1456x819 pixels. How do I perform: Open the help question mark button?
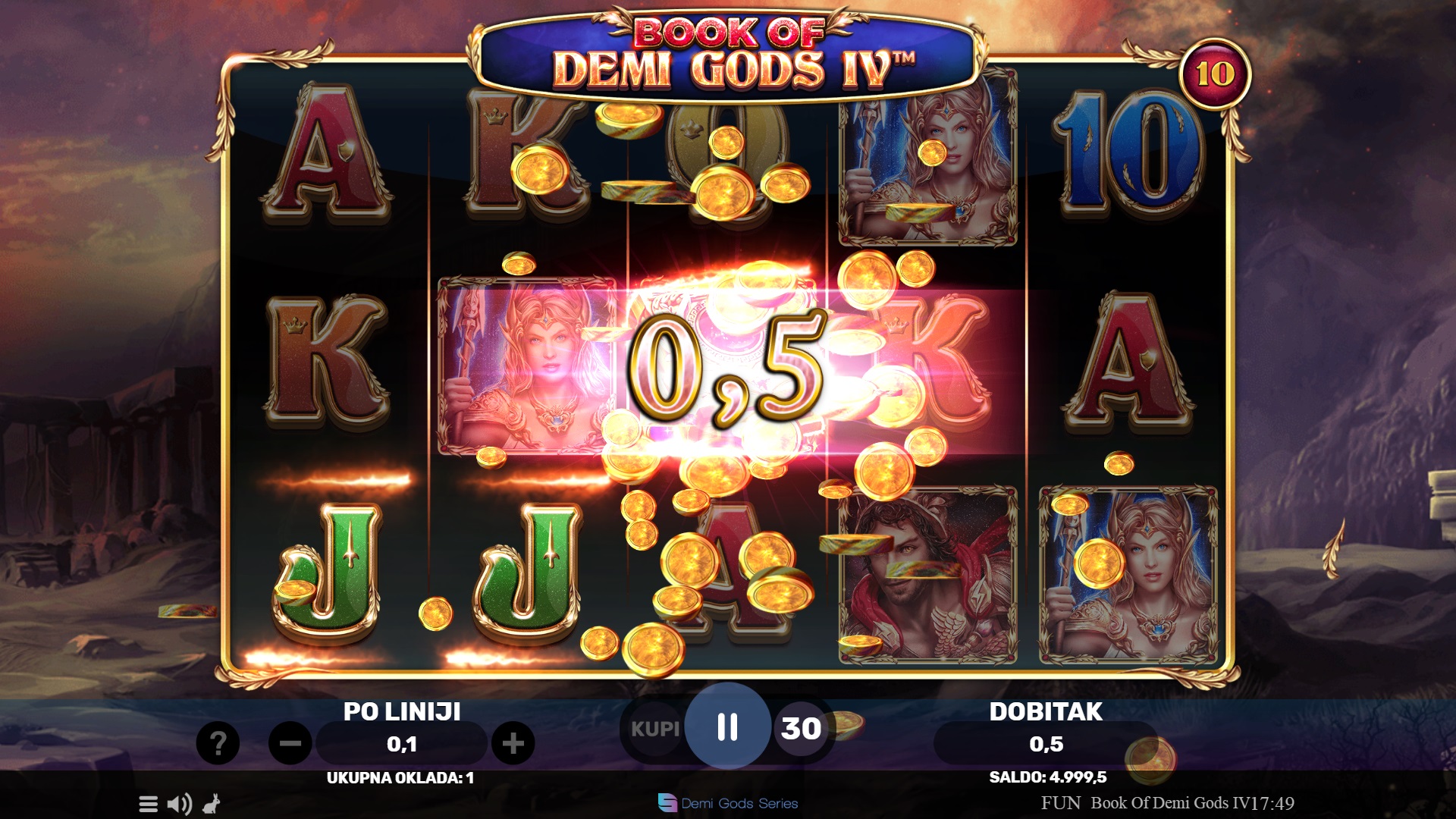(x=218, y=743)
